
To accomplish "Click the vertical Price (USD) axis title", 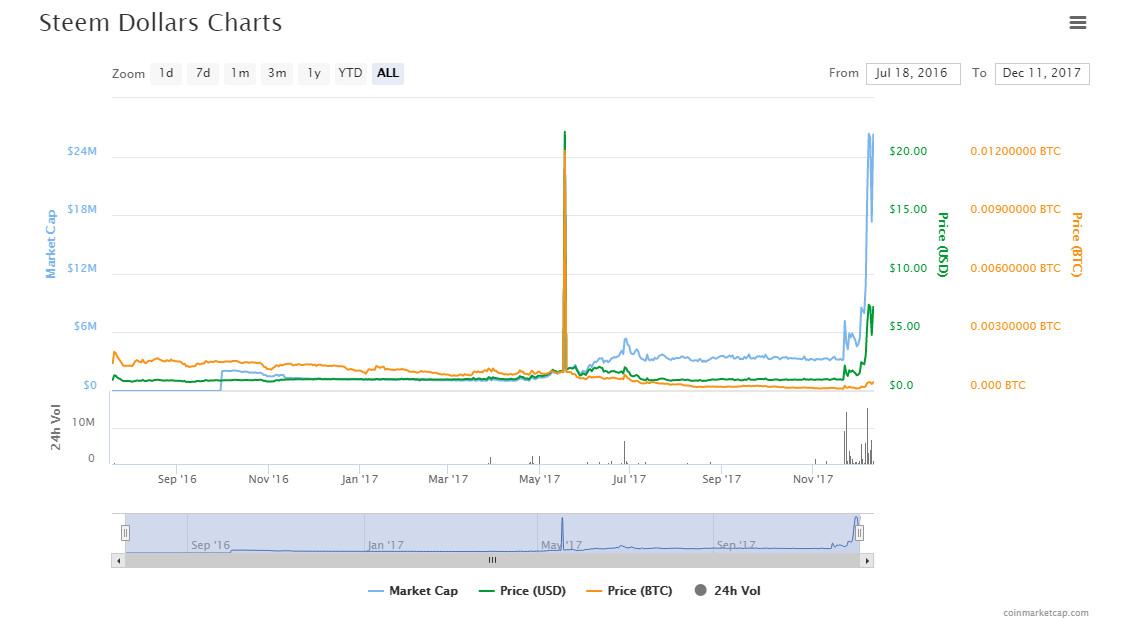I will click(942, 245).
